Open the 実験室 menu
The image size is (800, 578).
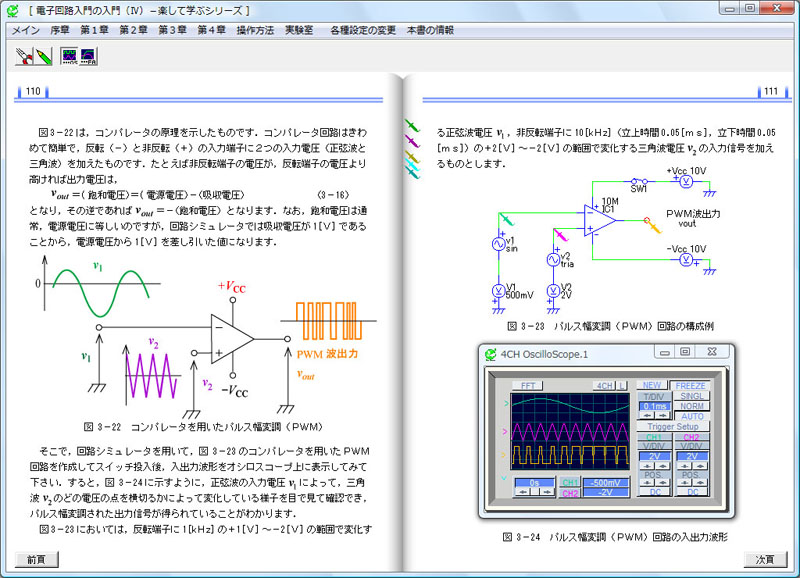coord(299,30)
